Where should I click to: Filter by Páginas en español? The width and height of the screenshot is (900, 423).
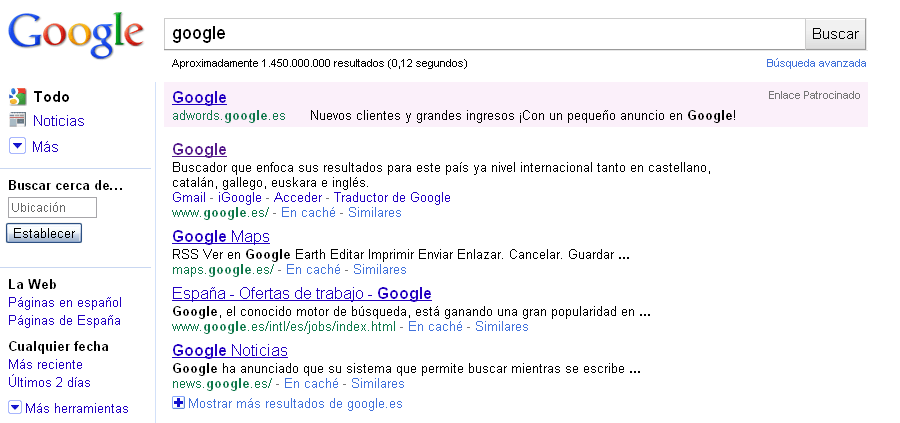pyautogui.click(x=65, y=302)
